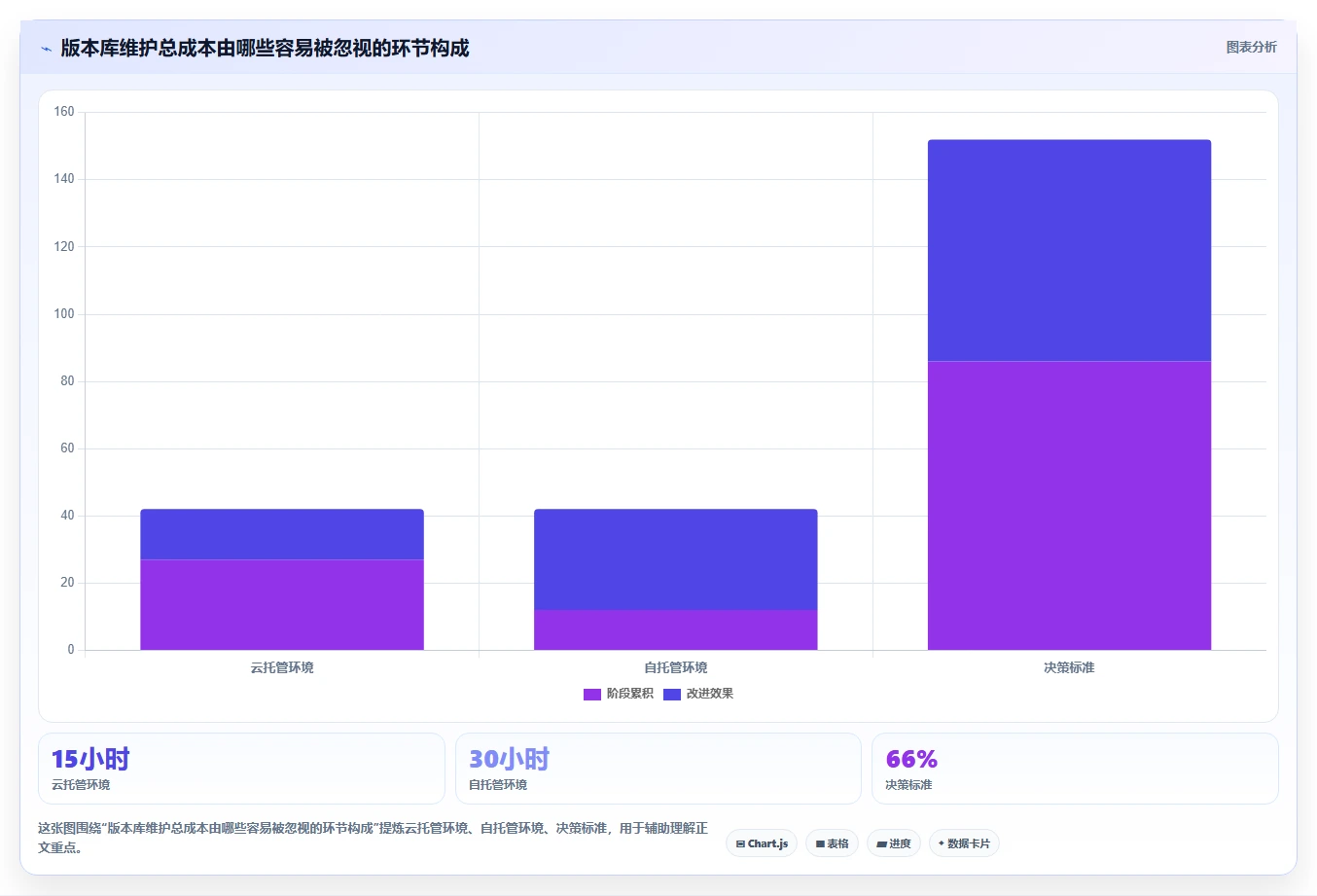Click the purple bar segment for 决策标准

[1069, 505]
